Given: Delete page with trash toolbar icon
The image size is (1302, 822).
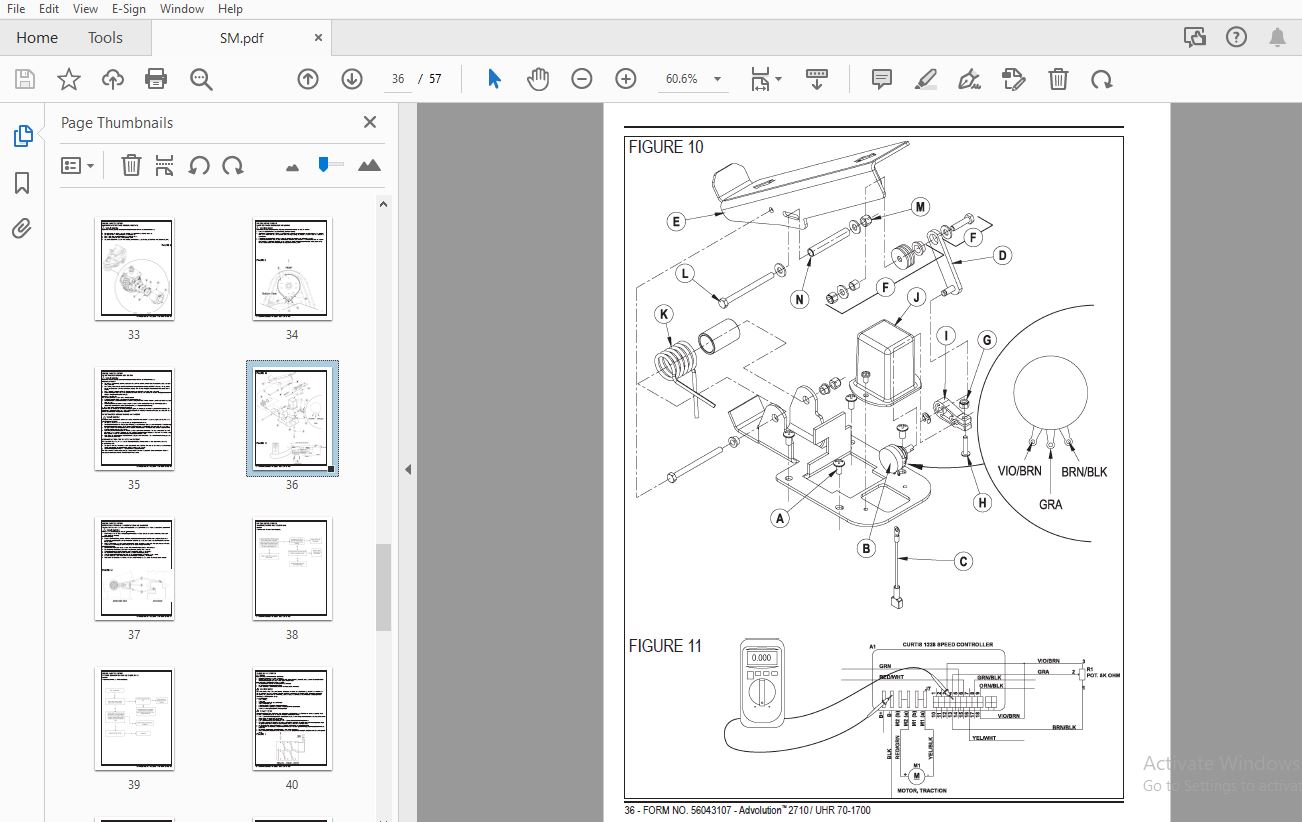Looking at the screenshot, I should [1059, 79].
